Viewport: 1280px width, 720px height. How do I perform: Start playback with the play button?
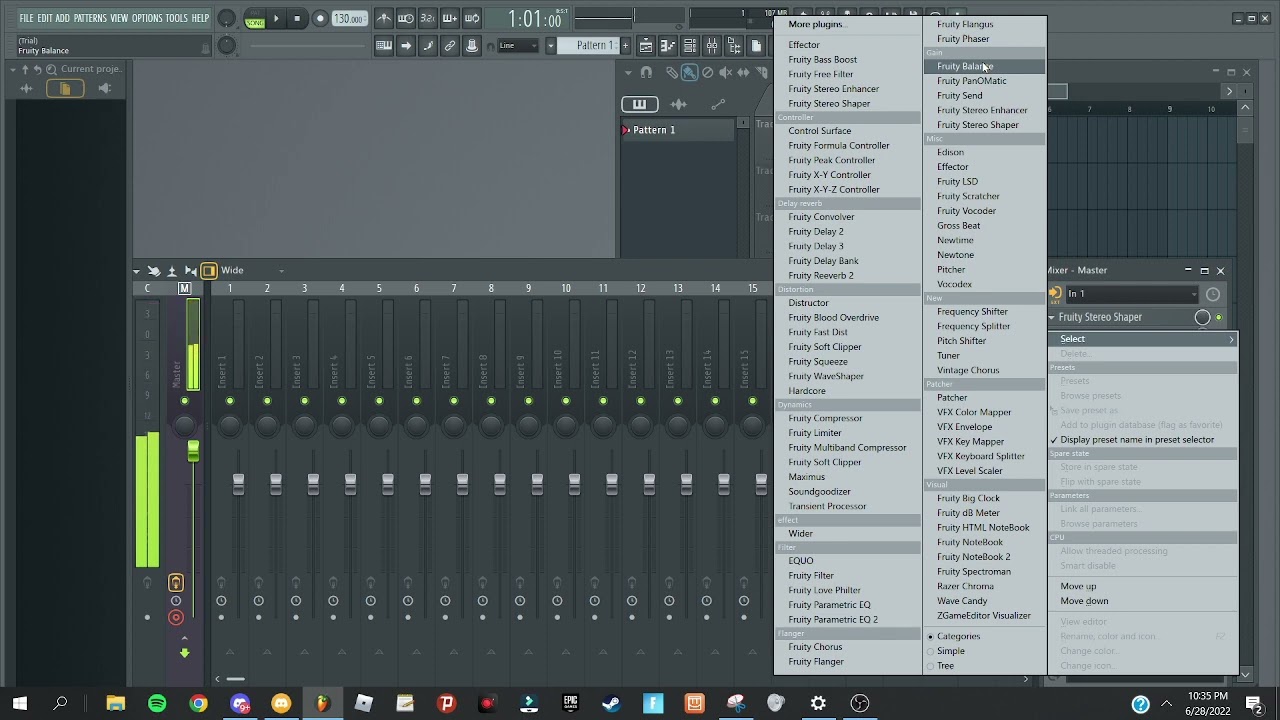pyautogui.click(x=276, y=18)
